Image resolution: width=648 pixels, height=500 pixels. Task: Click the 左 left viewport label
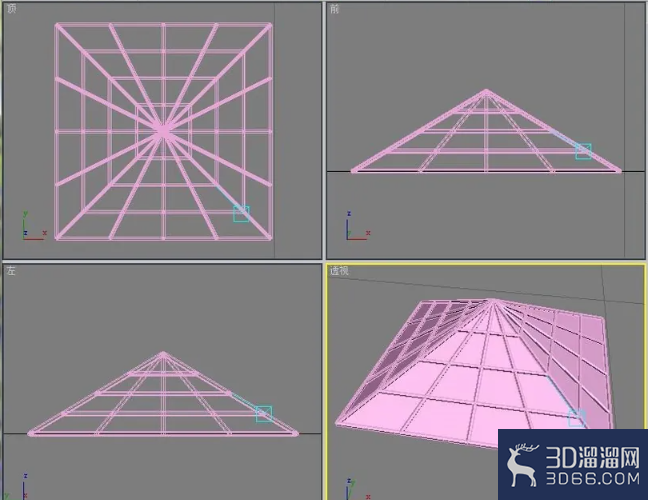11,271
